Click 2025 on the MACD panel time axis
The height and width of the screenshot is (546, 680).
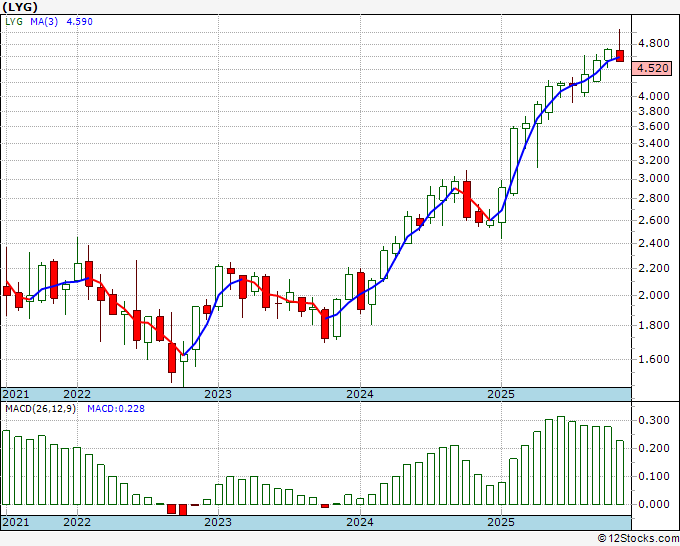pos(501,522)
